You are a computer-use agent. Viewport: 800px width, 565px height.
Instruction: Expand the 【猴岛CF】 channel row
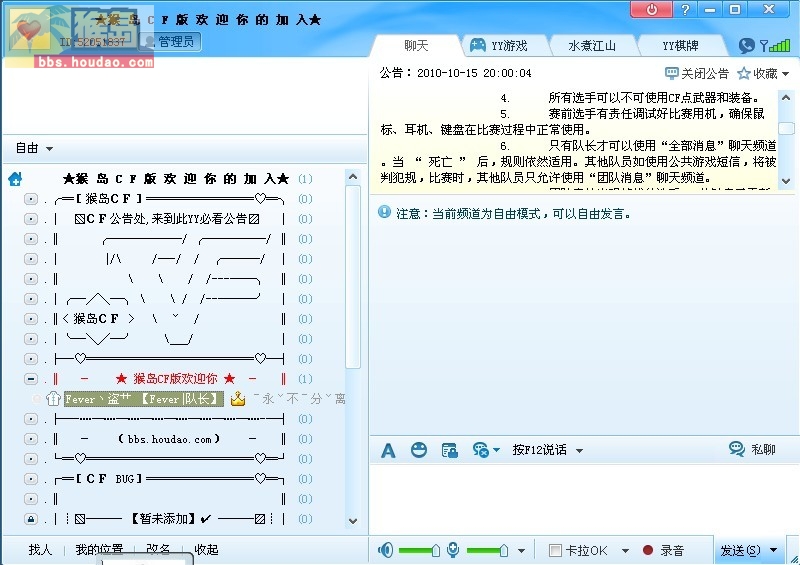pos(31,199)
